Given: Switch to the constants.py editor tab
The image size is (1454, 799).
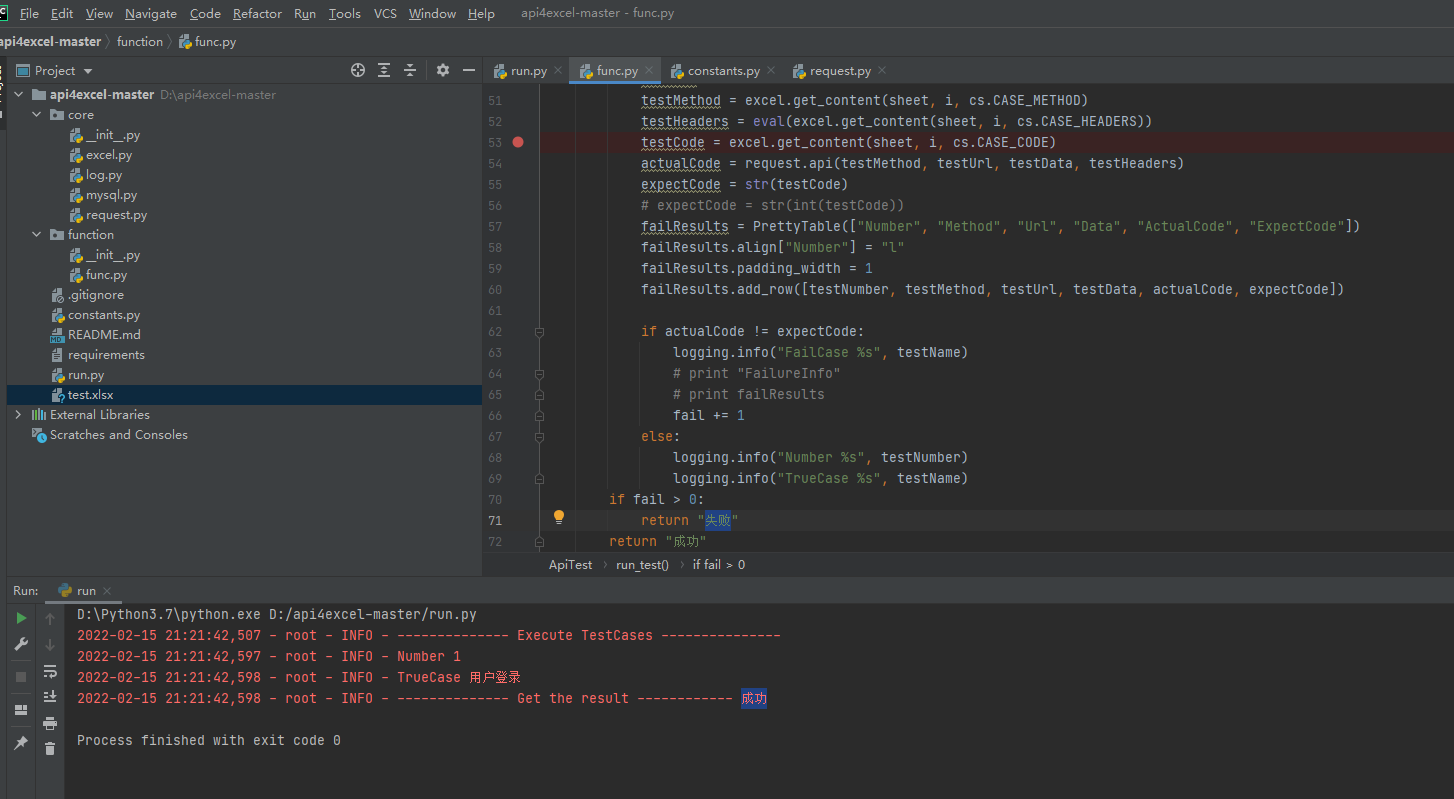Looking at the screenshot, I should pyautogui.click(x=723, y=71).
